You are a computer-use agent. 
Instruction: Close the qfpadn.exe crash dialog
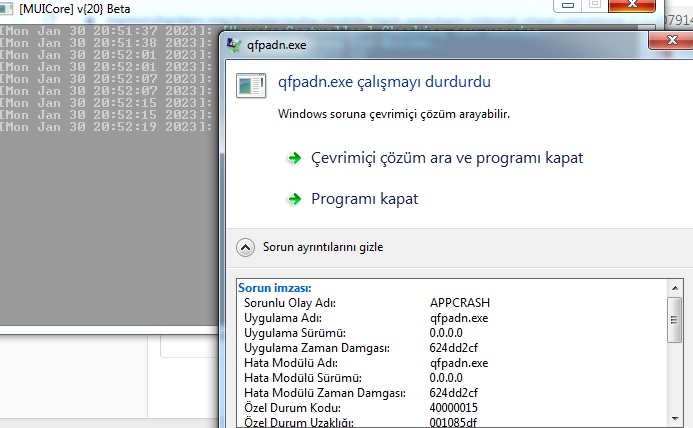(x=671, y=40)
